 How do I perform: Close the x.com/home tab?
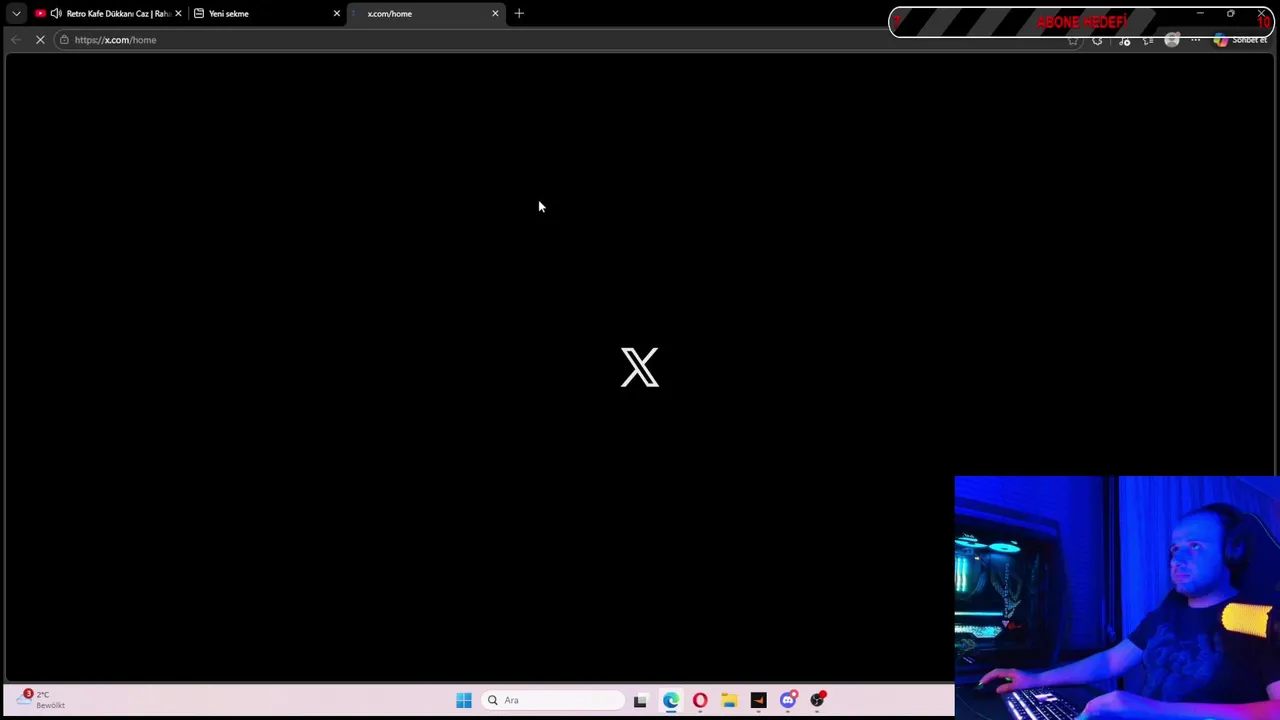coord(495,14)
